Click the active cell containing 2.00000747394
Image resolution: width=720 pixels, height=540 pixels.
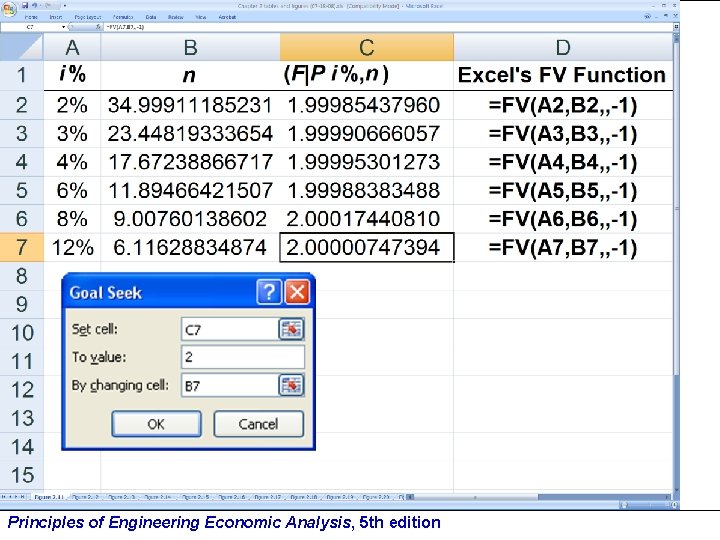pos(366,248)
